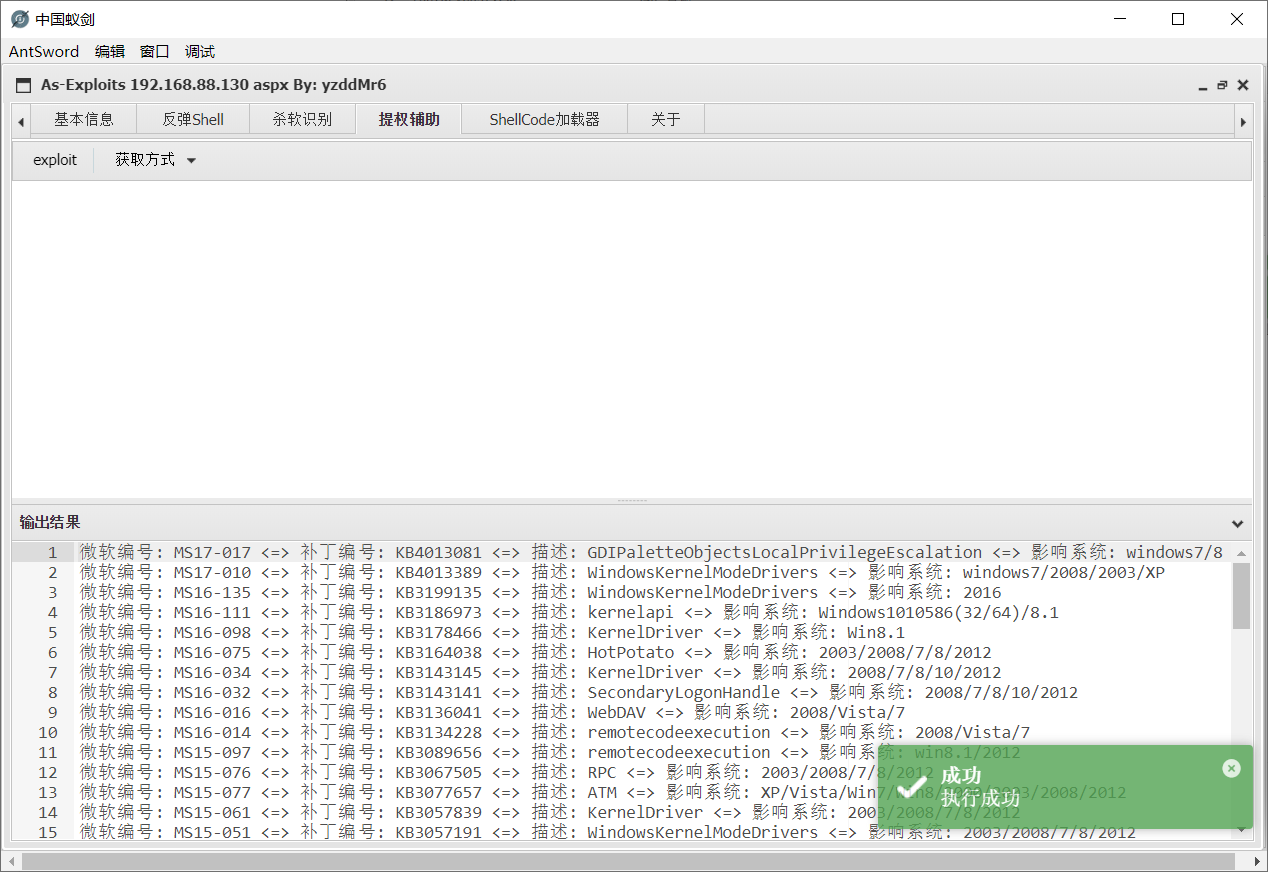1268x872 pixels.
Task: Select output line MS16-034 KB3143145
Action: click(540, 672)
